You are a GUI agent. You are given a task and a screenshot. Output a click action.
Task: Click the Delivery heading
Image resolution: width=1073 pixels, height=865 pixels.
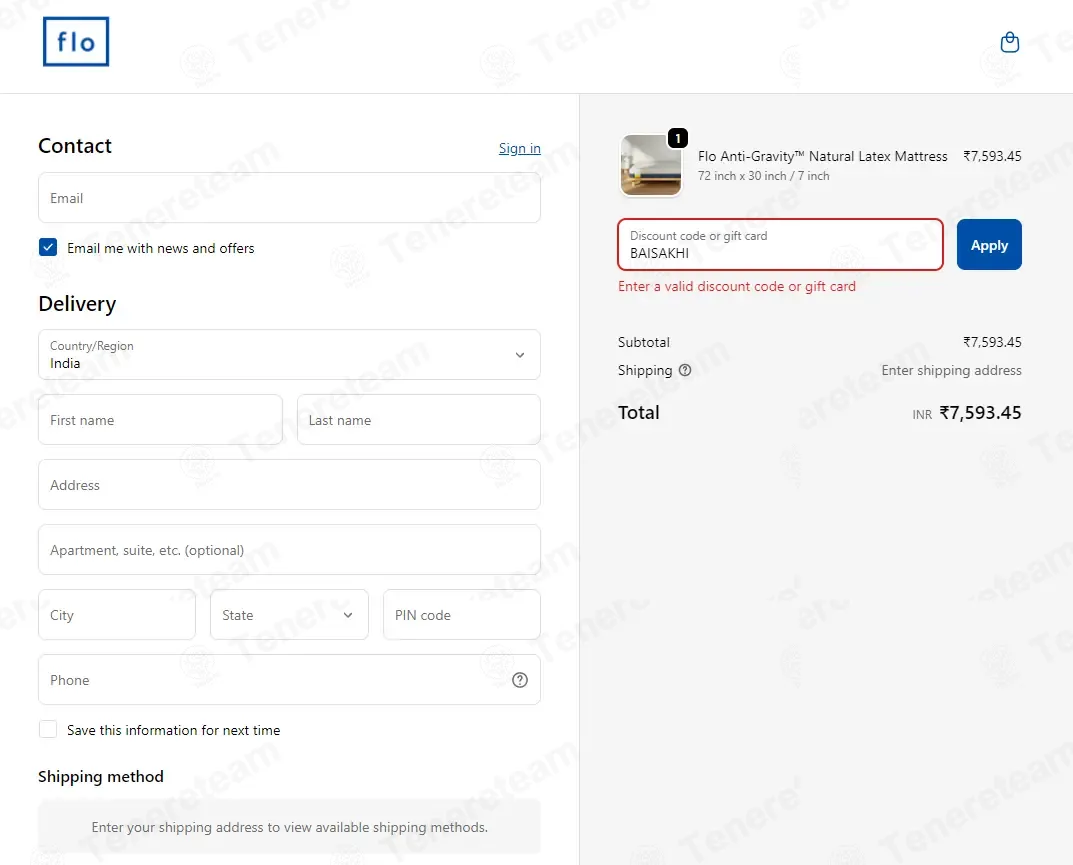pos(77,303)
